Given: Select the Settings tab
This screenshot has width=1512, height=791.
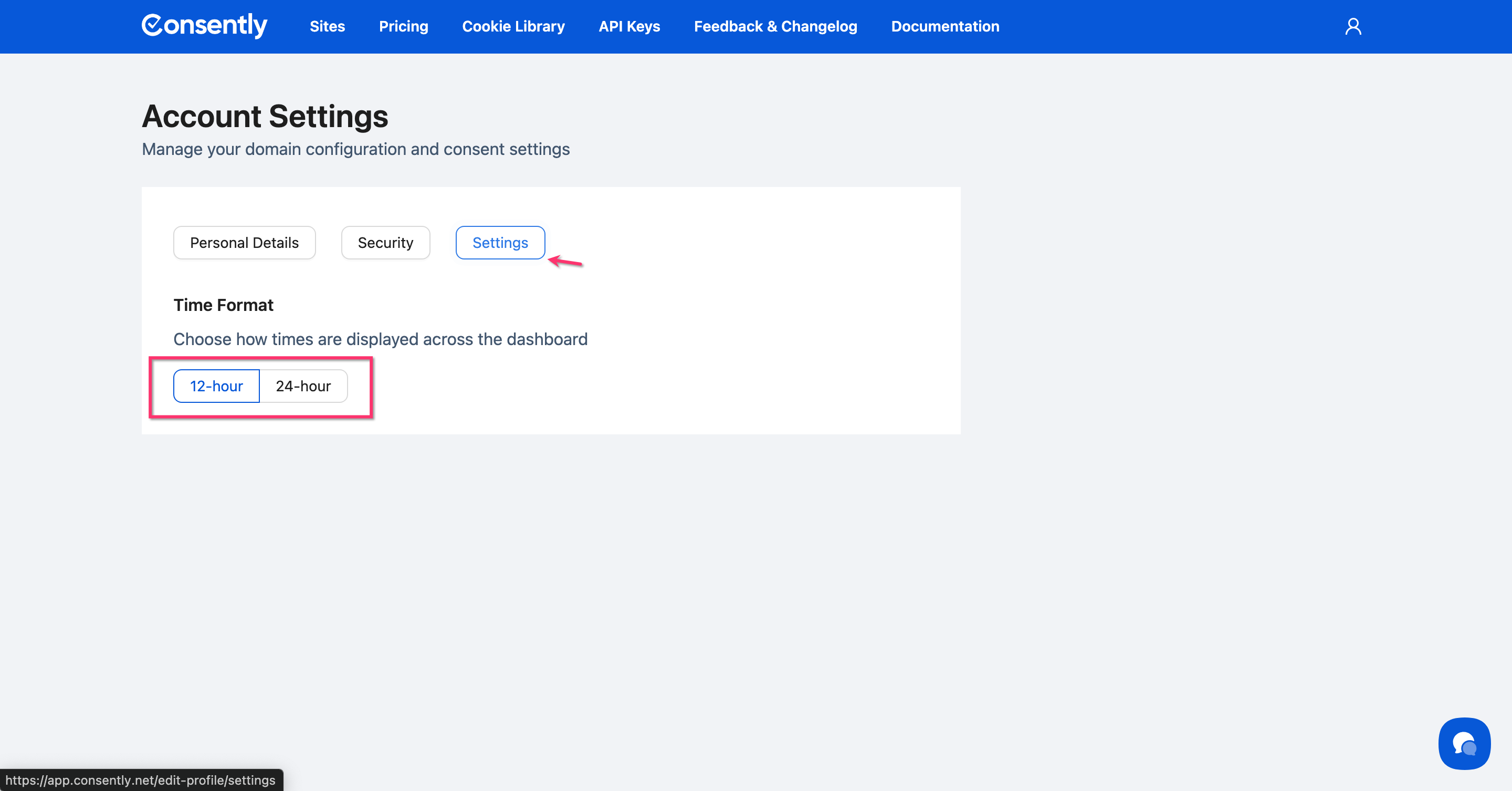Looking at the screenshot, I should coord(500,243).
